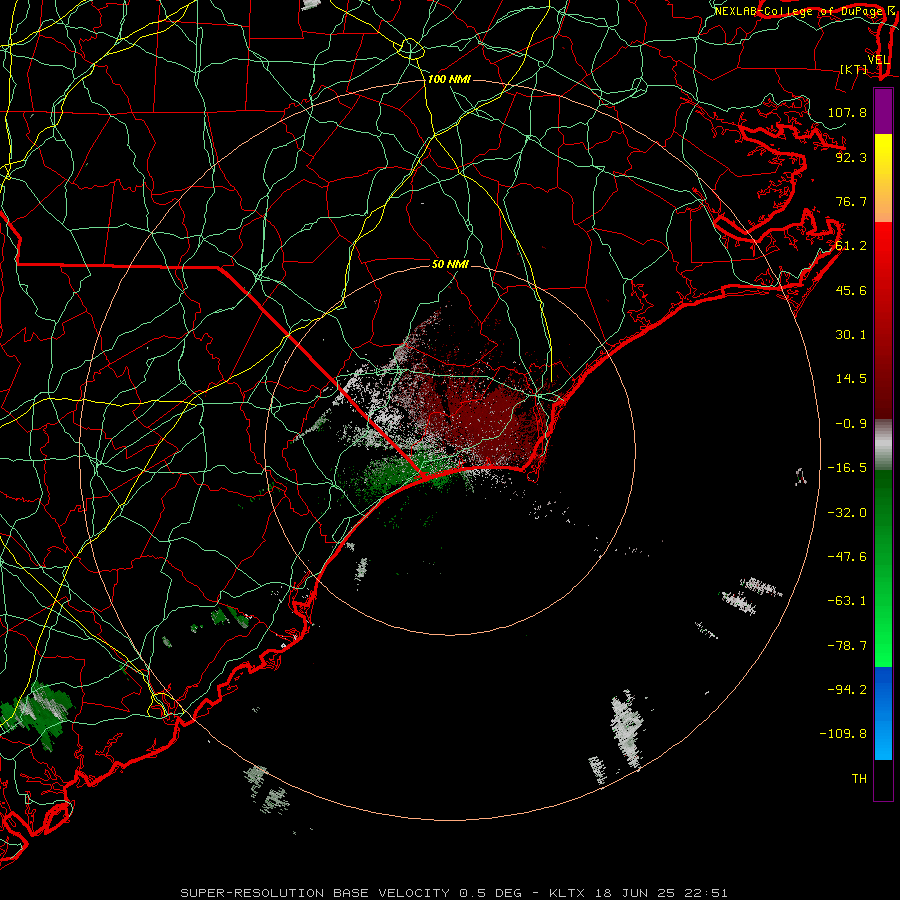Click the green inbound velocity patch along the coast
Viewport: 900px width, 900px height.
[x=402, y=472]
